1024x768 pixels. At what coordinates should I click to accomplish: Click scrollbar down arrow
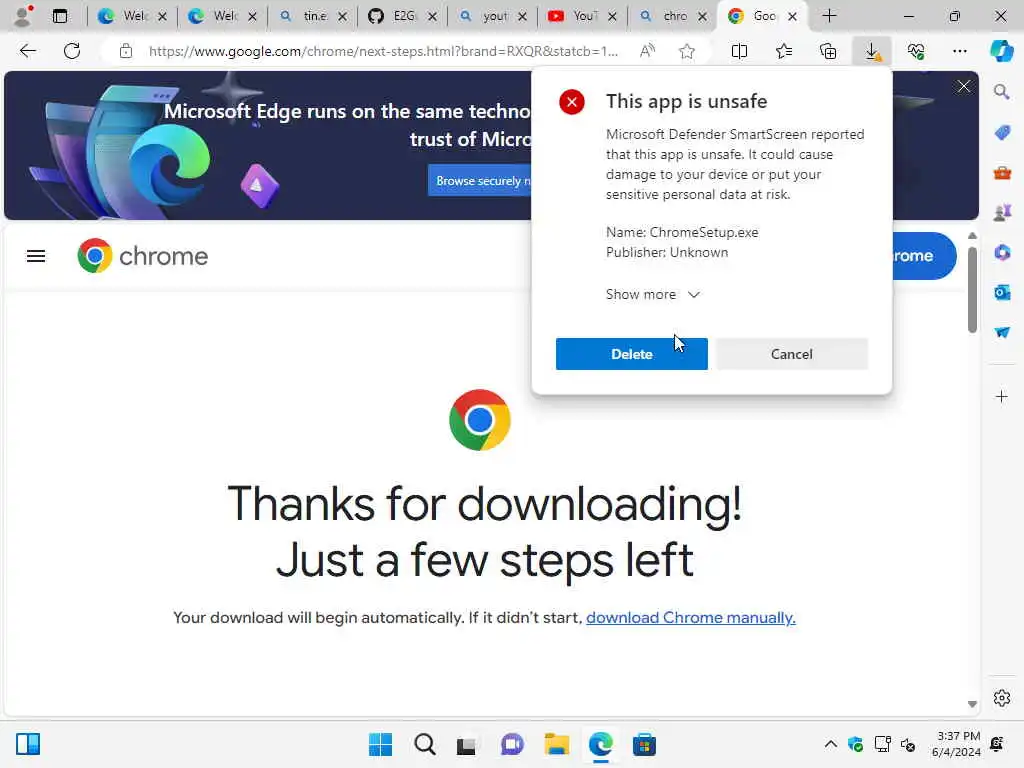972,704
